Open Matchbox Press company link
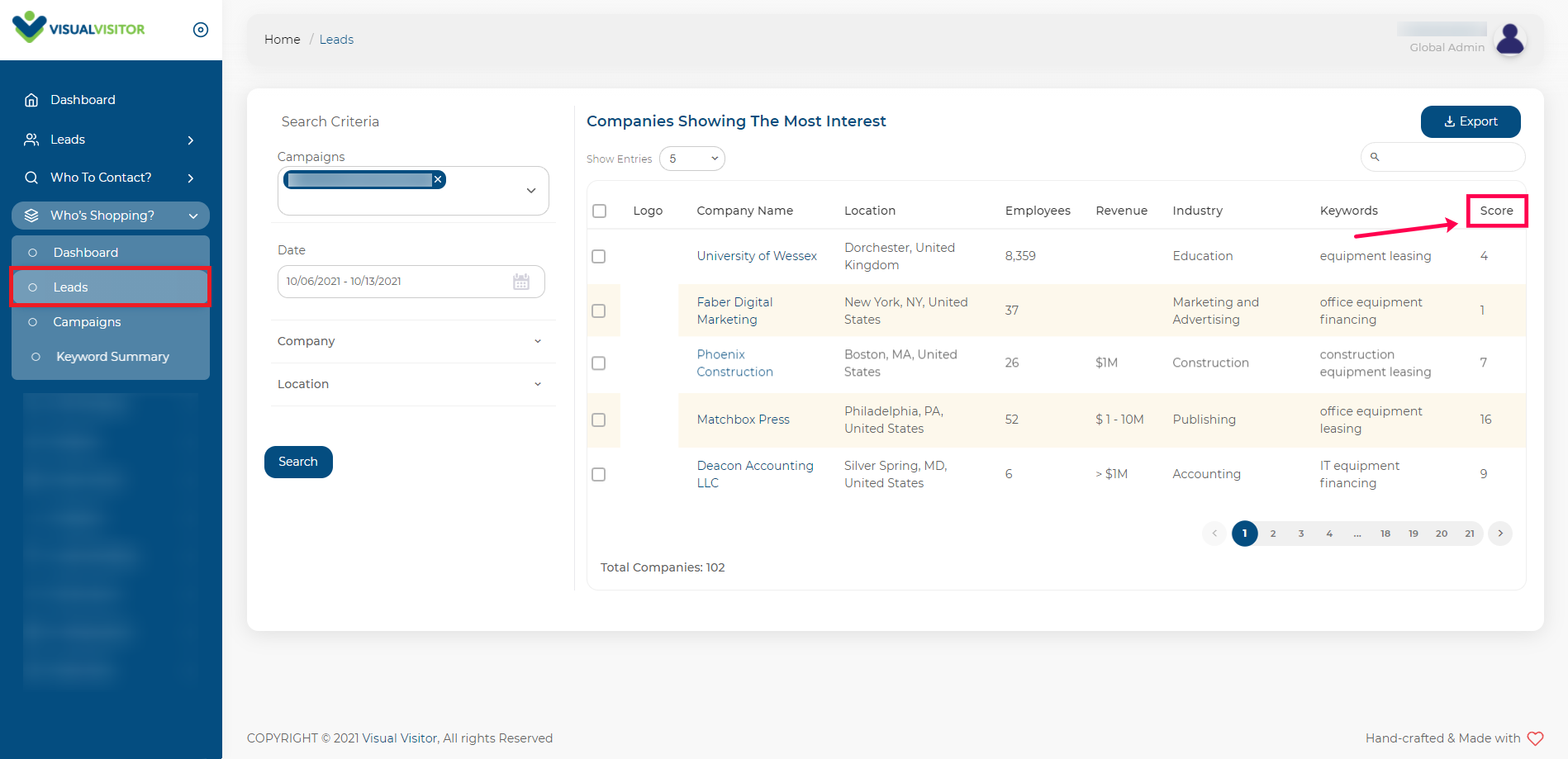Screen dimensions: 1568x759 click(x=743, y=420)
